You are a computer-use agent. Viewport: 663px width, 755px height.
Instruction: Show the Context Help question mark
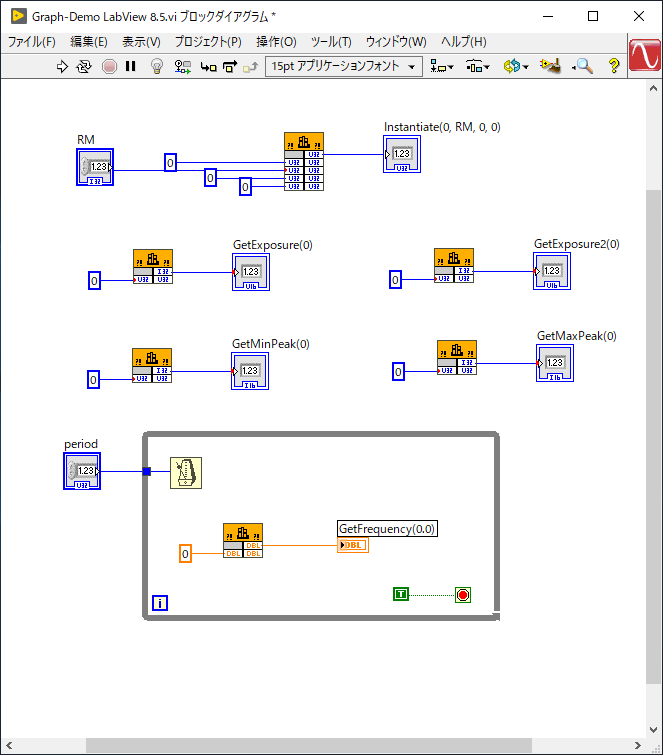point(614,66)
